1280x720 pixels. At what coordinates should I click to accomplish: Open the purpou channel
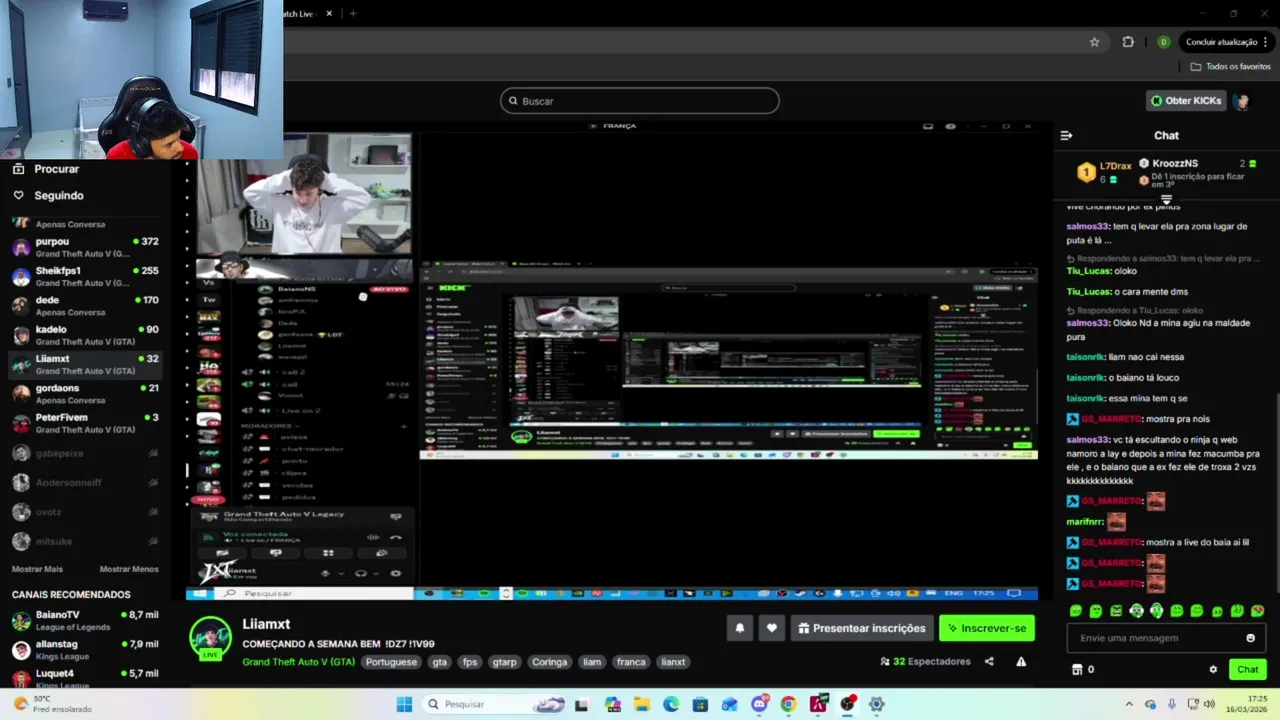[85, 247]
